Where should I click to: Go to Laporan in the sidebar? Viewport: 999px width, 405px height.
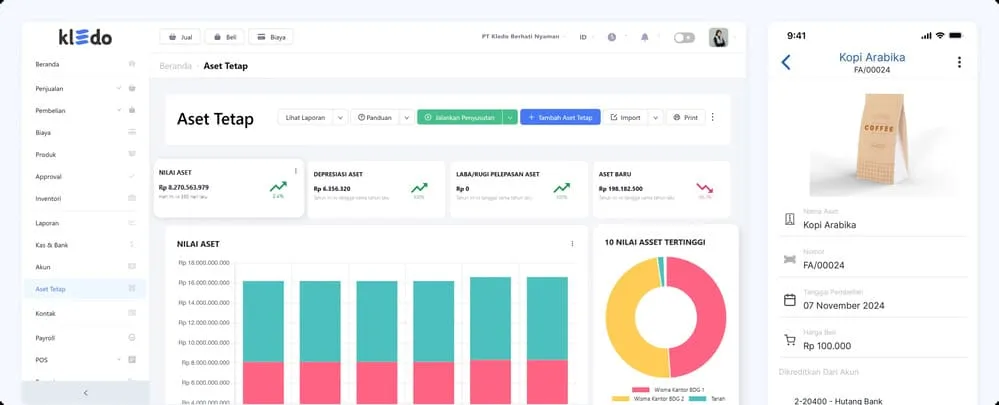coord(85,223)
